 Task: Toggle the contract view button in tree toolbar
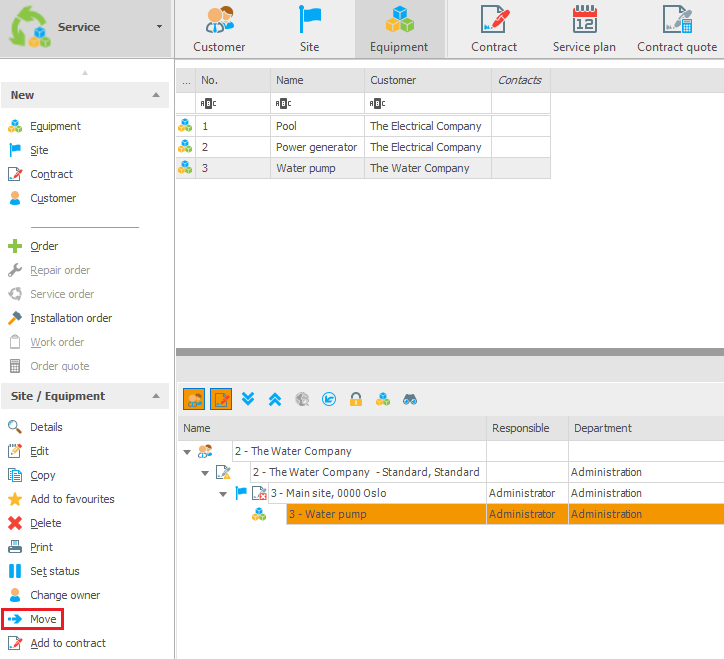[x=221, y=399]
